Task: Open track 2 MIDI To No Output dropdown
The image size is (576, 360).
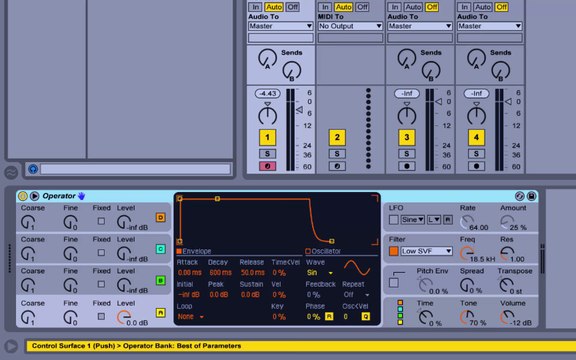Action: point(350,26)
